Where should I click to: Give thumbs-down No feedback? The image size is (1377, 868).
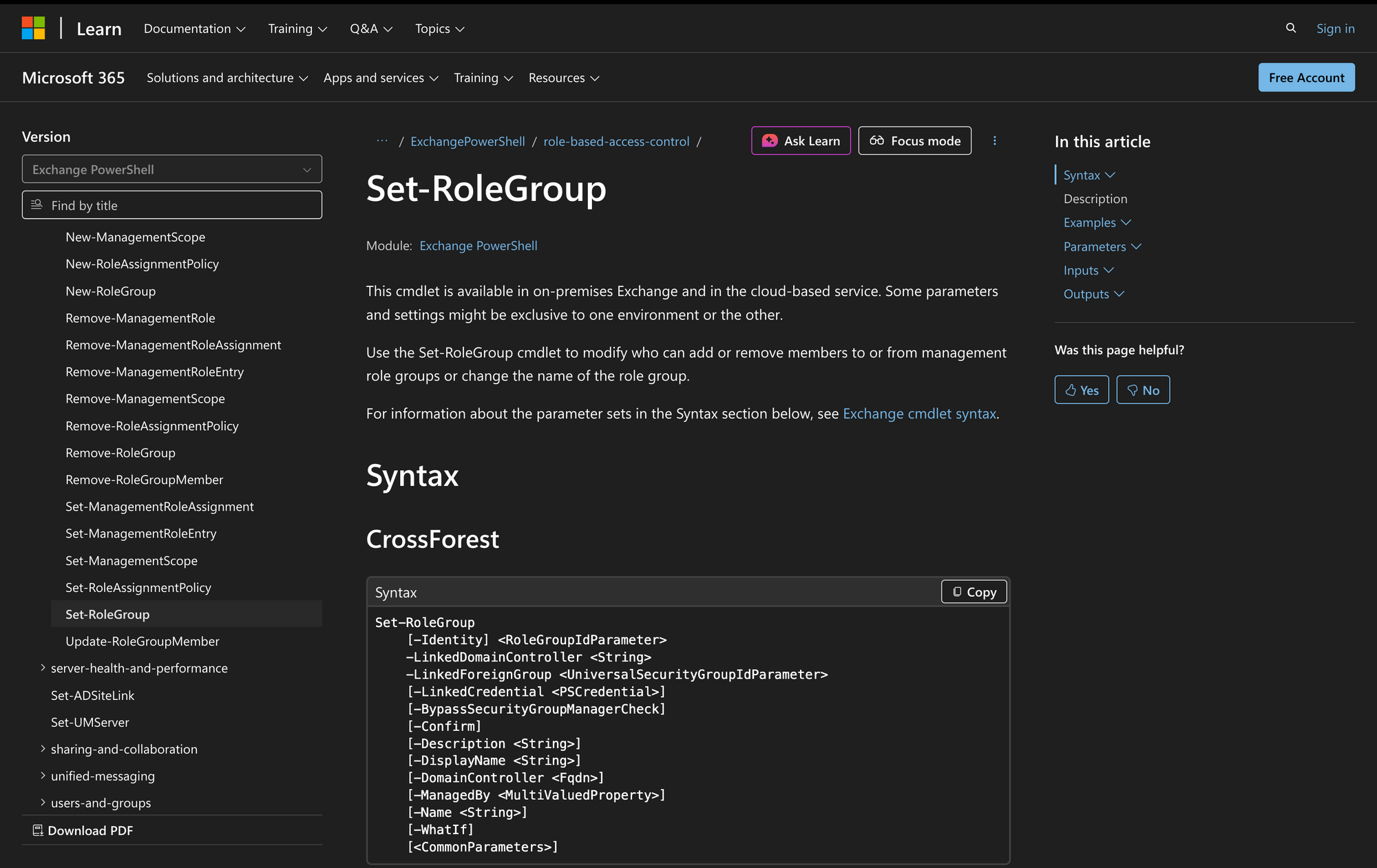[x=1142, y=389]
